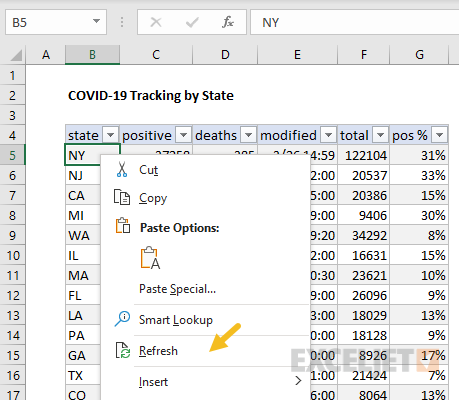Select column F header
Image resolution: width=459 pixels, height=400 pixels.
364,55
